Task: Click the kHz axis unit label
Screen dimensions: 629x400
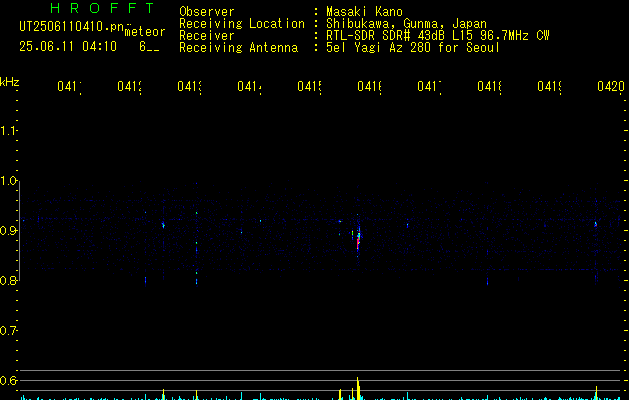Action: click(10, 82)
